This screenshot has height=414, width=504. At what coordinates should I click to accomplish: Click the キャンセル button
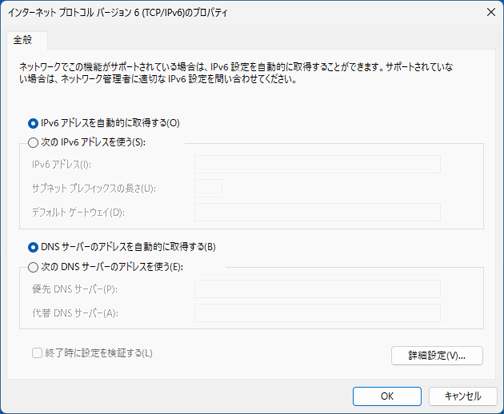463,396
